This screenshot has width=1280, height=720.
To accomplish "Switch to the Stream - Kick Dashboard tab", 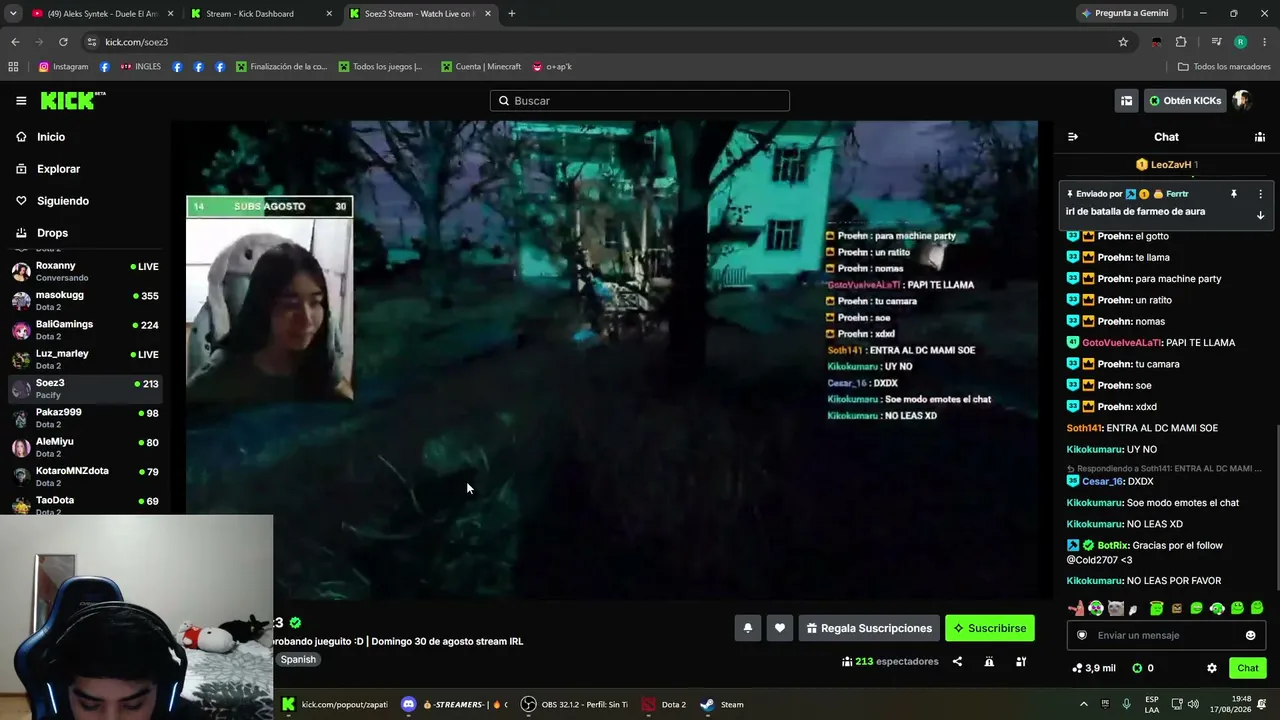I will (262, 14).
